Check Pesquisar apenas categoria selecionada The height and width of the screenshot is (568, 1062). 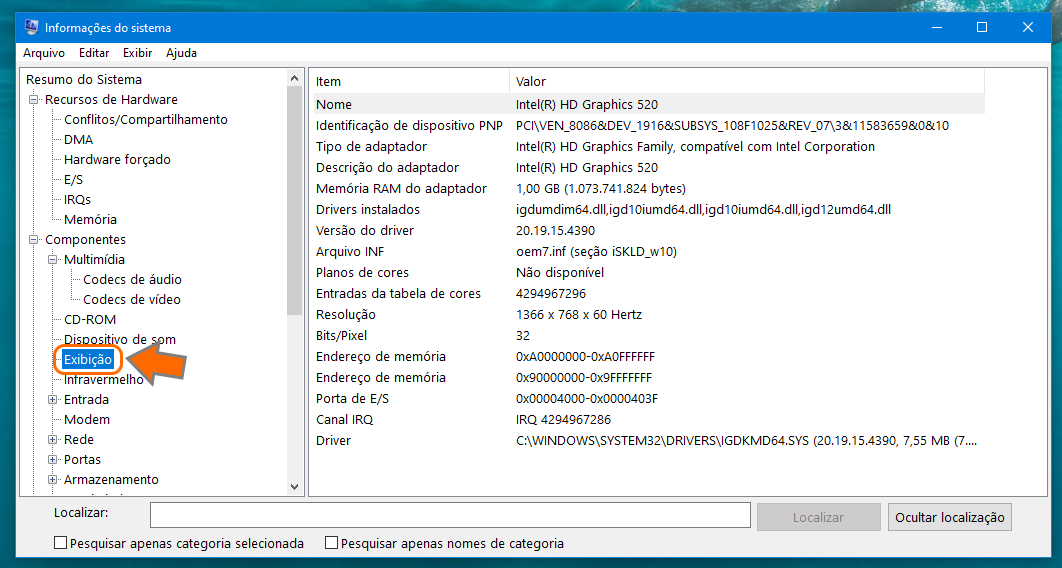(x=60, y=543)
